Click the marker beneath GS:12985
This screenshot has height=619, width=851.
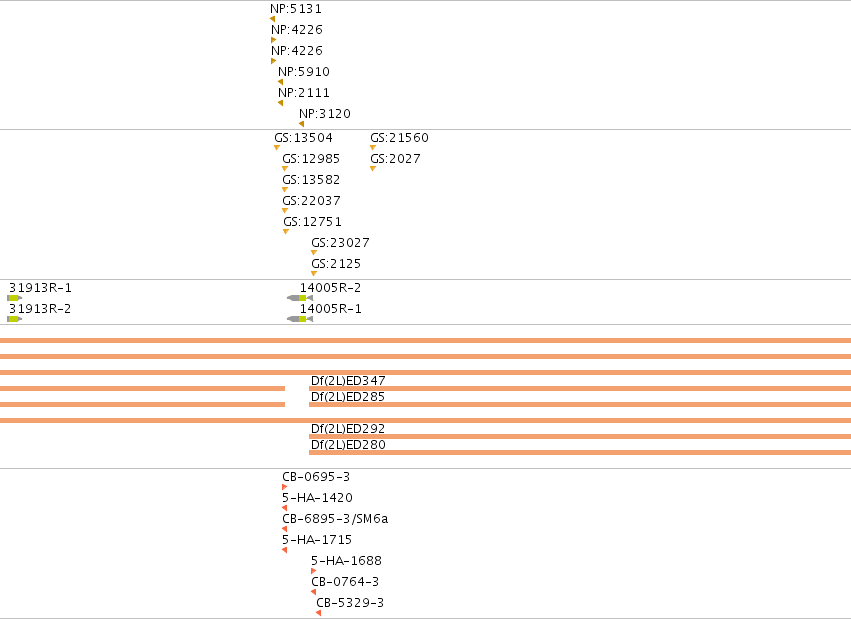pyautogui.click(x=285, y=169)
